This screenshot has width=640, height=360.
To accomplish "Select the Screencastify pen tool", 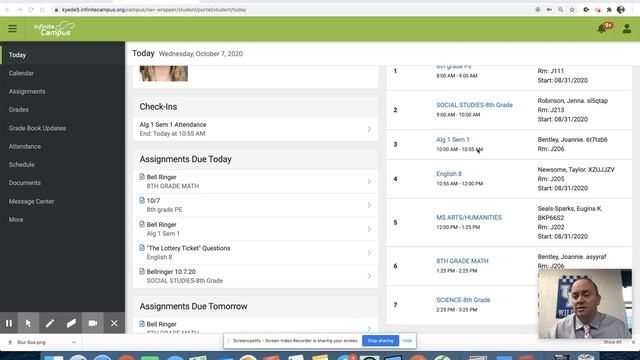I will coord(50,323).
